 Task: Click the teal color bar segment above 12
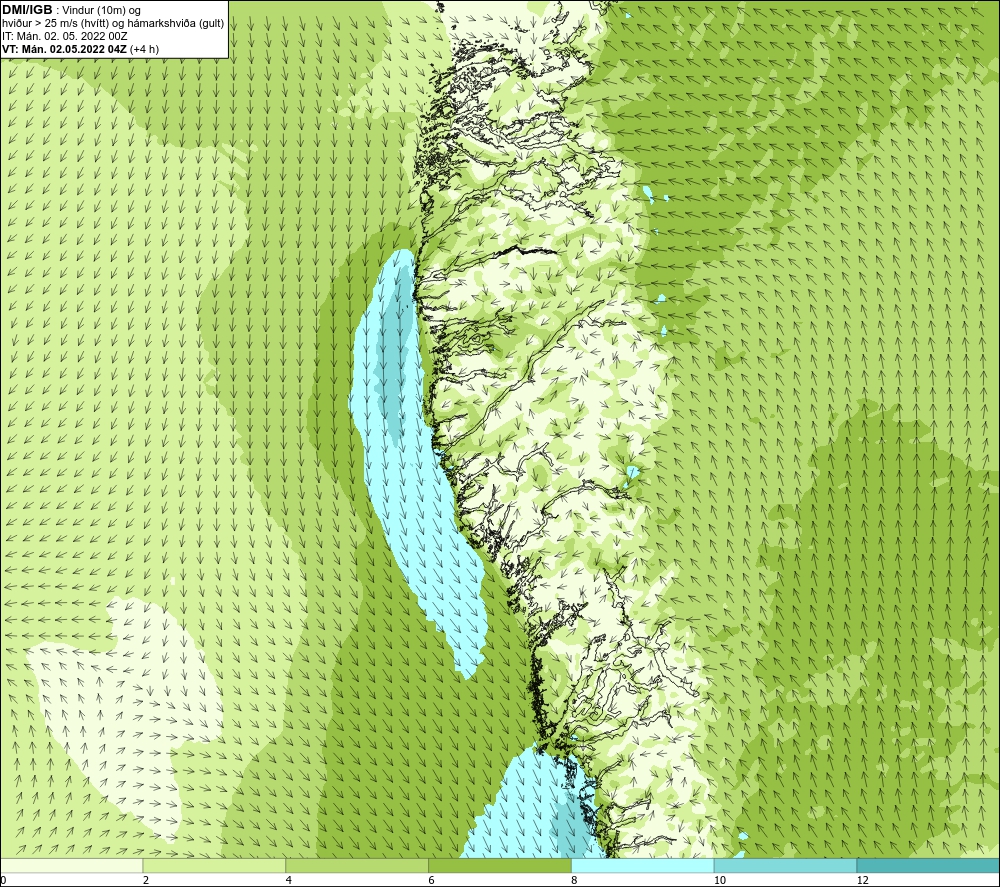[x=928, y=865]
